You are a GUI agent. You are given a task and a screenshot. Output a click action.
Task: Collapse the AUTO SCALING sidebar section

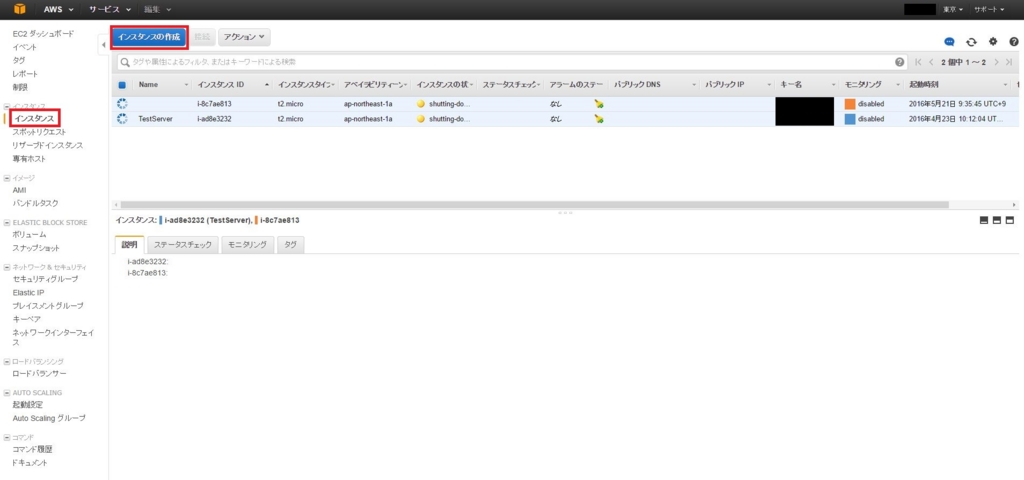(7, 393)
